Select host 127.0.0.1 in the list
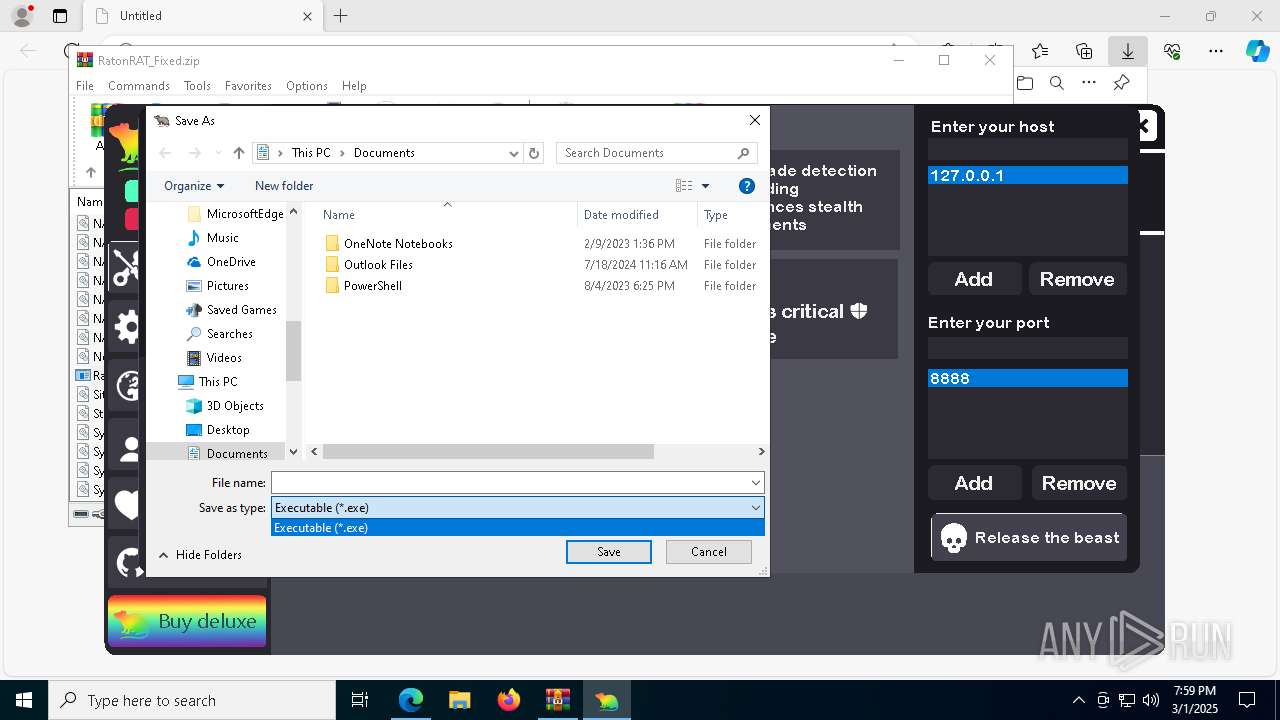 [1028, 175]
